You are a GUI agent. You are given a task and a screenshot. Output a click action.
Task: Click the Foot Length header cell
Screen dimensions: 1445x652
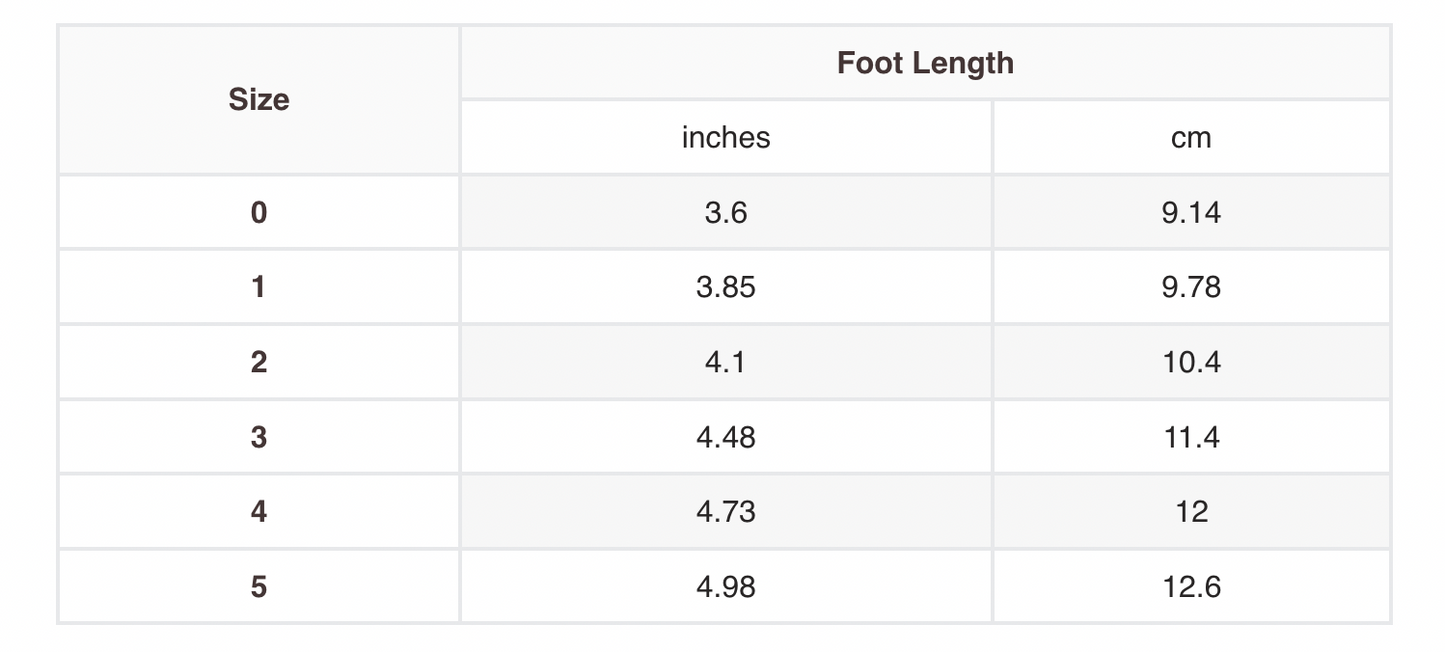pyautogui.click(x=925, y=63)
